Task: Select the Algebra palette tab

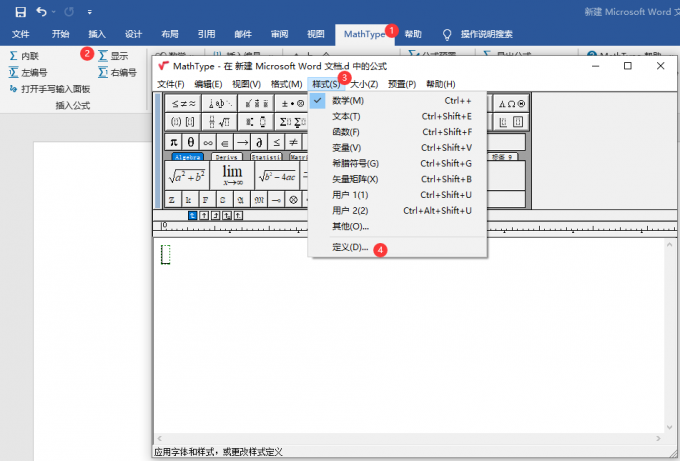Action: [187, 157]
